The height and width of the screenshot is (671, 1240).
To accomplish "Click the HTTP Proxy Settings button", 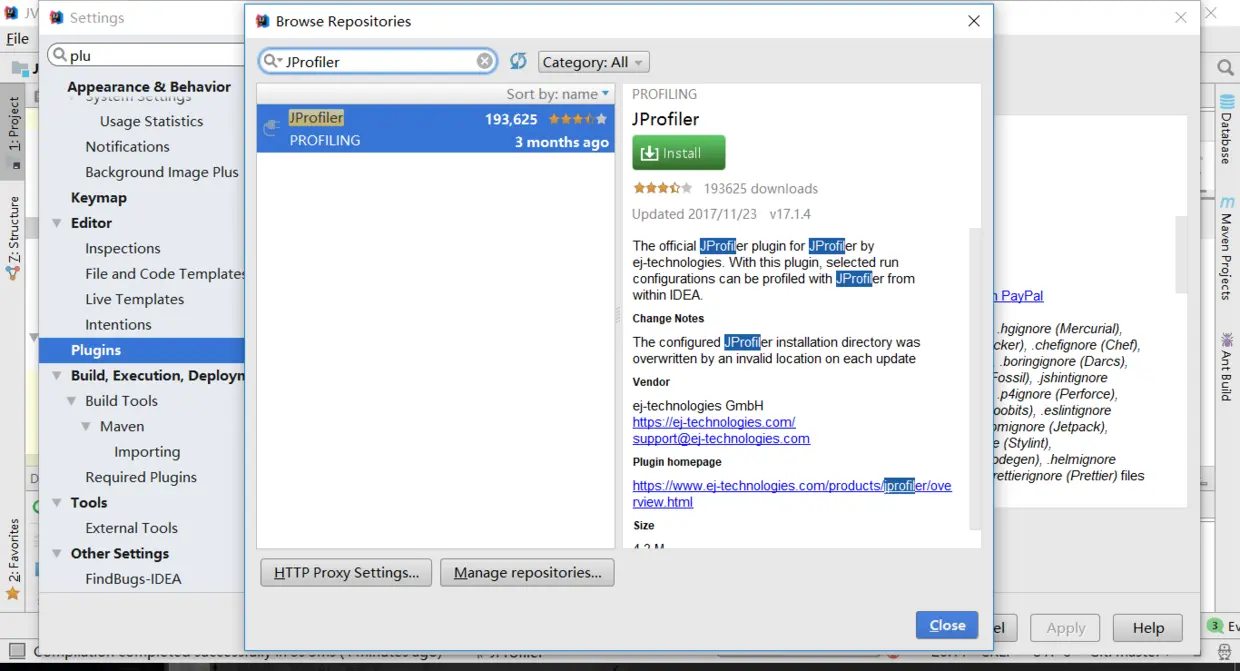I will (346, 573).
